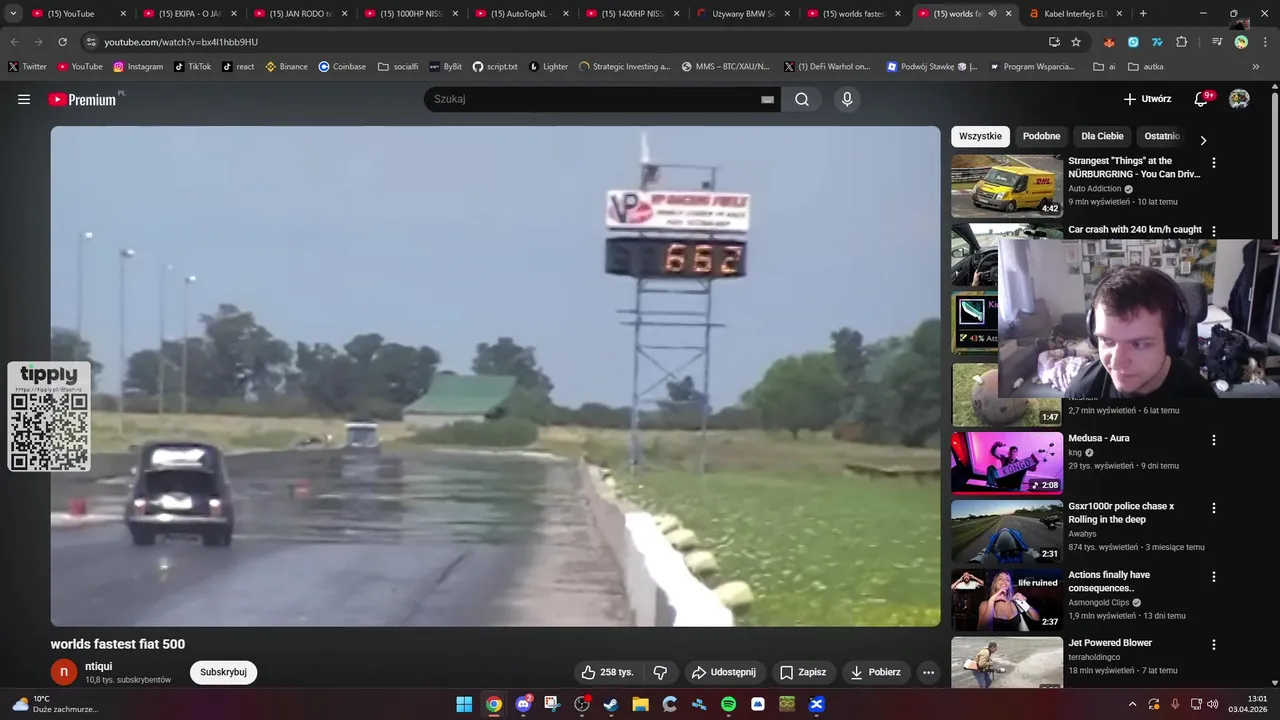Dislike the video with thumbs-down

(660, 672)
